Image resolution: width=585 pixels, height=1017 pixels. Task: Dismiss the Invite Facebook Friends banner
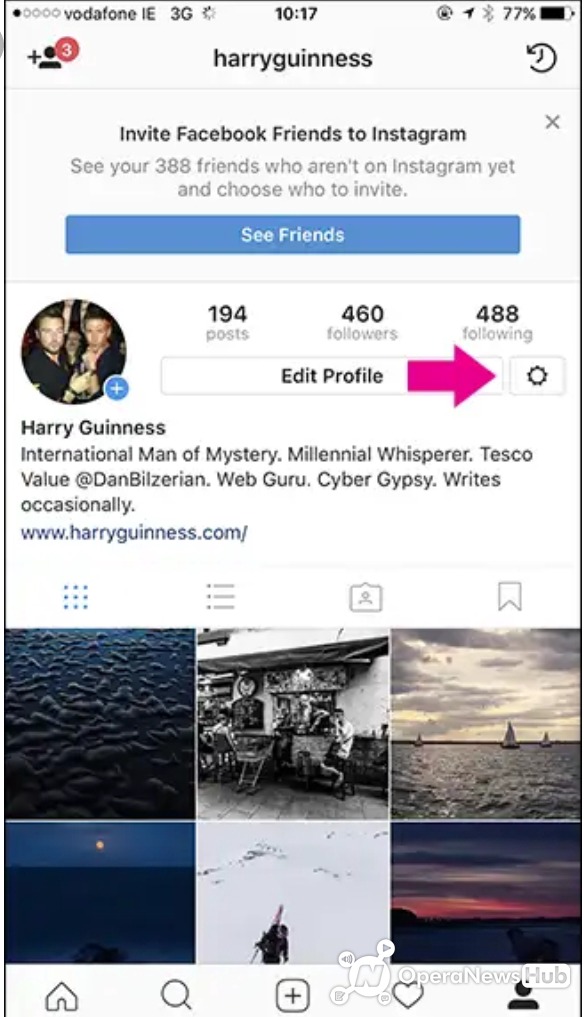(553, 122)
